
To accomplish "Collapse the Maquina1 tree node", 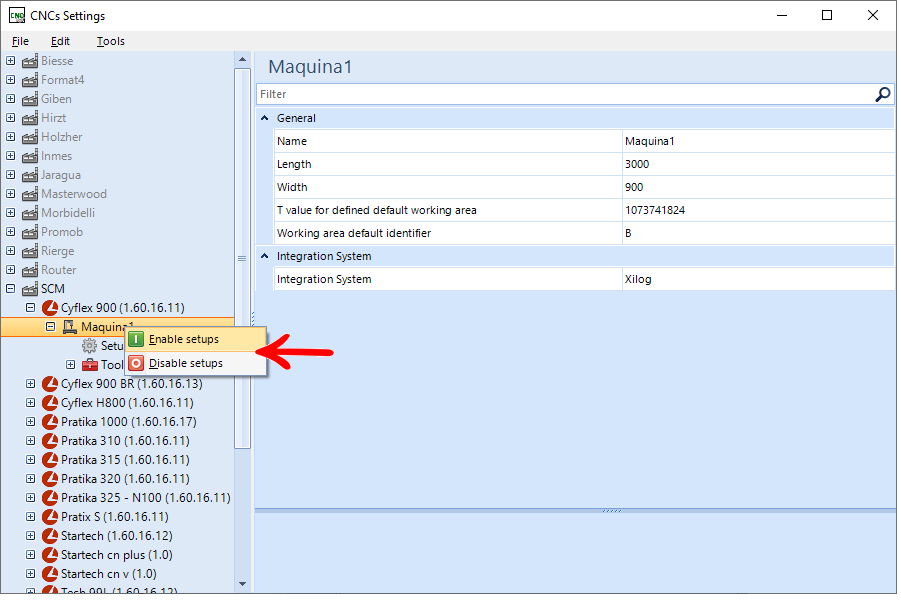I will coord(51,326).
